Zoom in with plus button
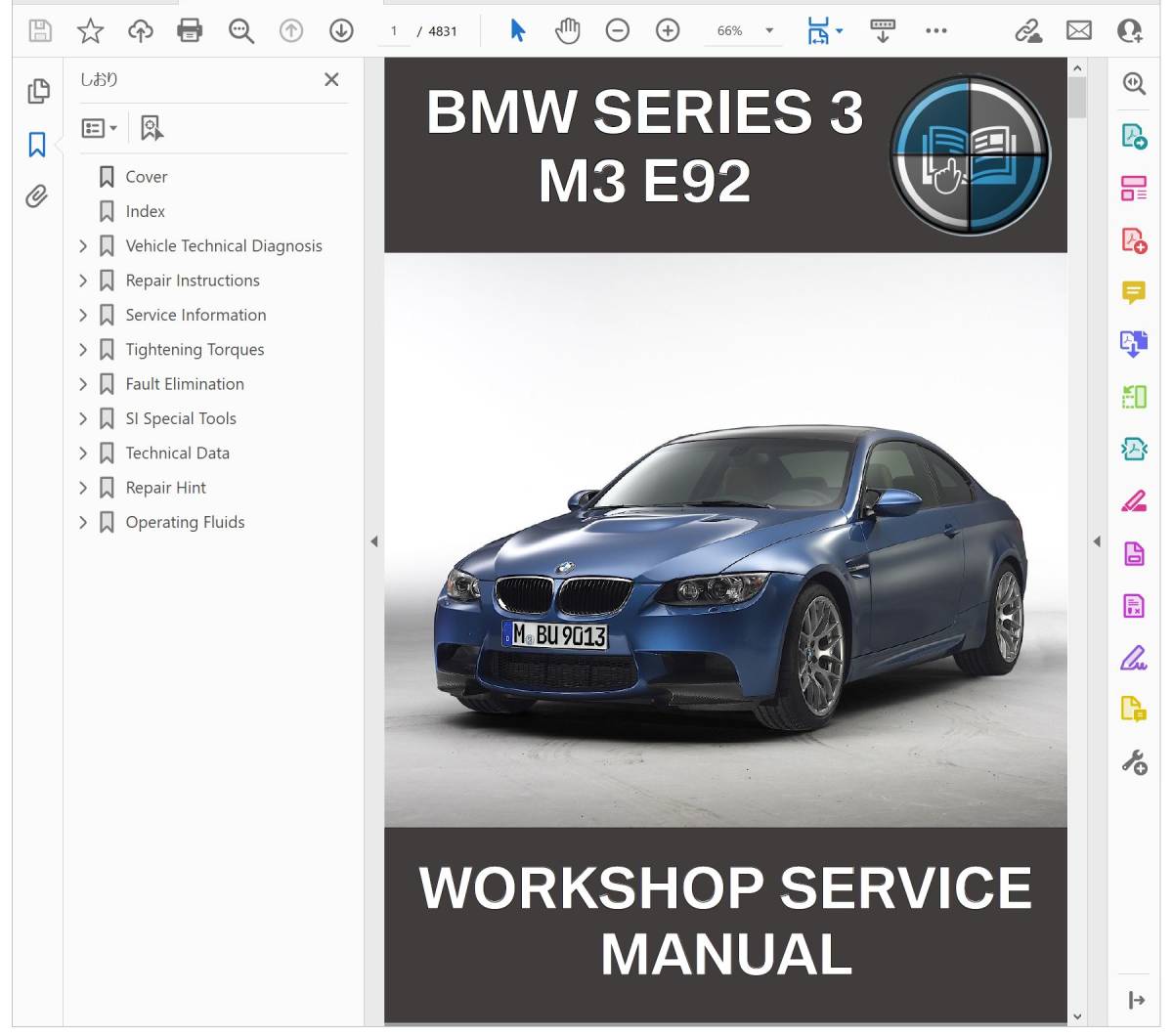Screen dimensions: 1173x1036 668,31
